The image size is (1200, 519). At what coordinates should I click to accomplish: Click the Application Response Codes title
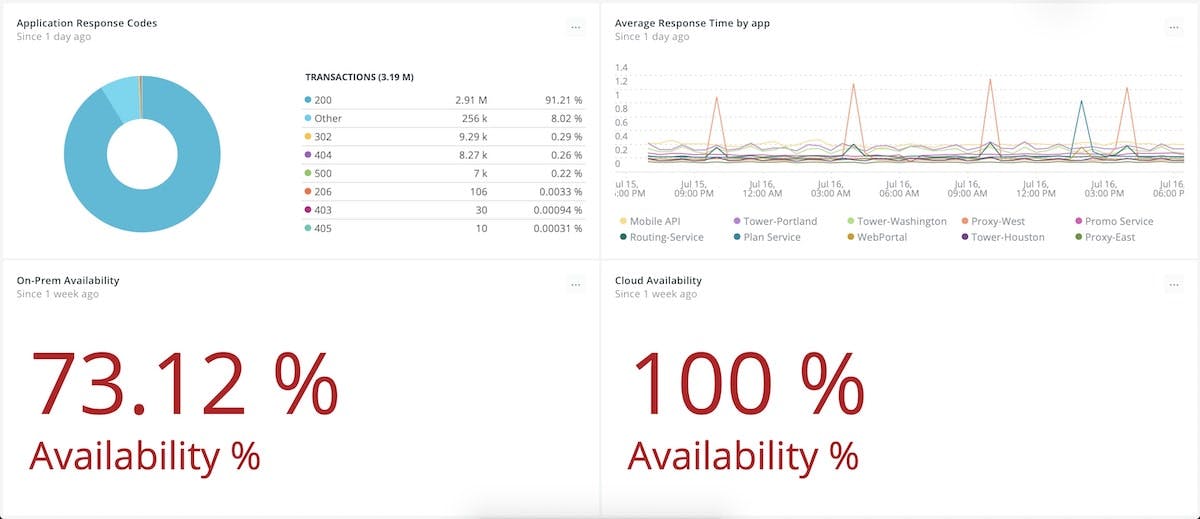coord(87,23)
